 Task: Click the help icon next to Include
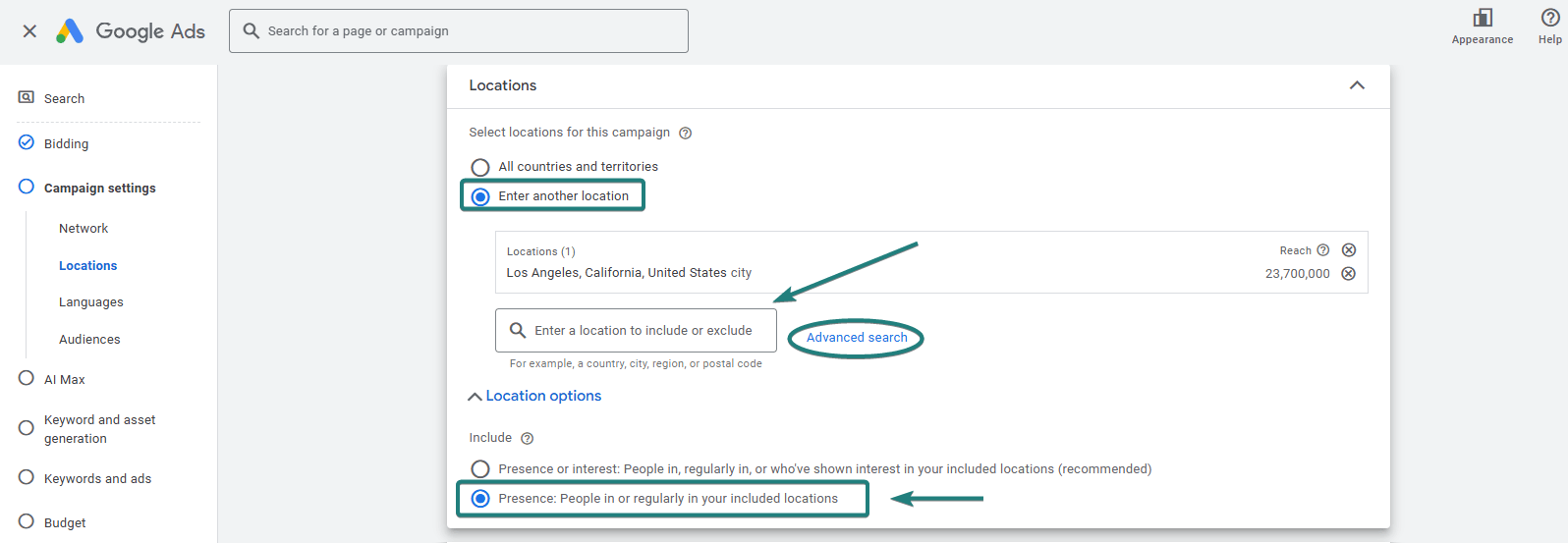point(527,439)
